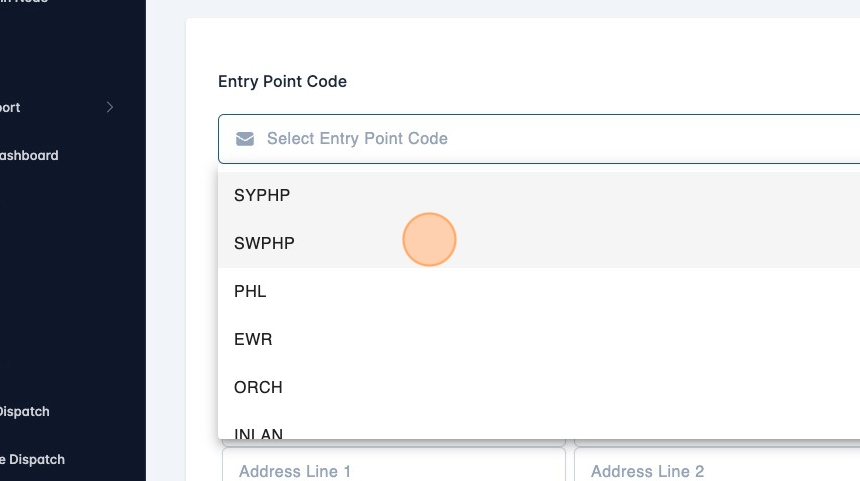Viewport: 860px width, 481px height.
Task: Focus the Address Line 1 input field
Action: [394, 470]
